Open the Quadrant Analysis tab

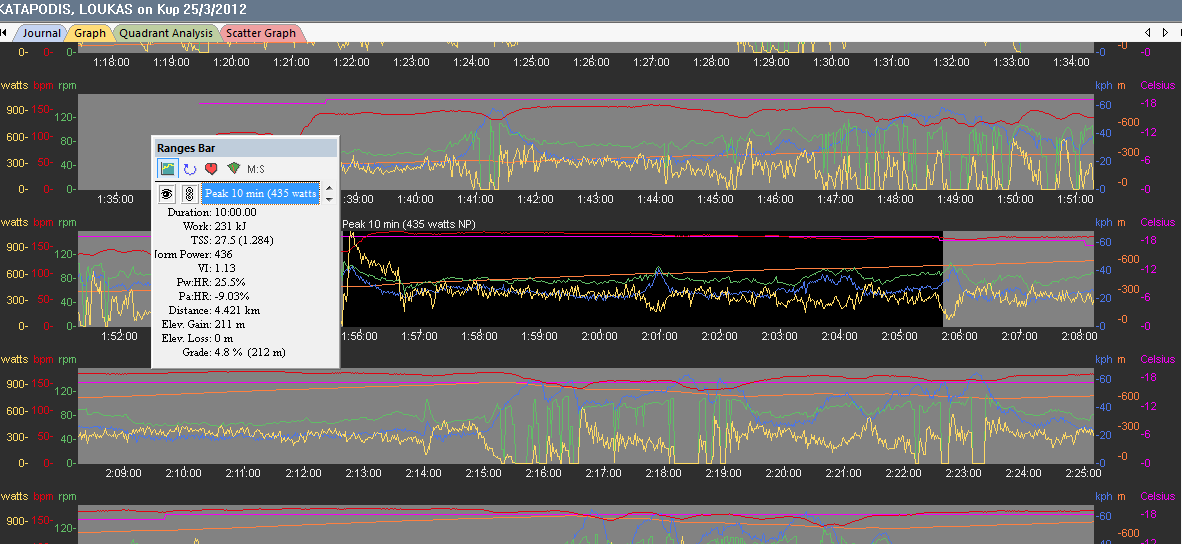[x=165, y=33]
